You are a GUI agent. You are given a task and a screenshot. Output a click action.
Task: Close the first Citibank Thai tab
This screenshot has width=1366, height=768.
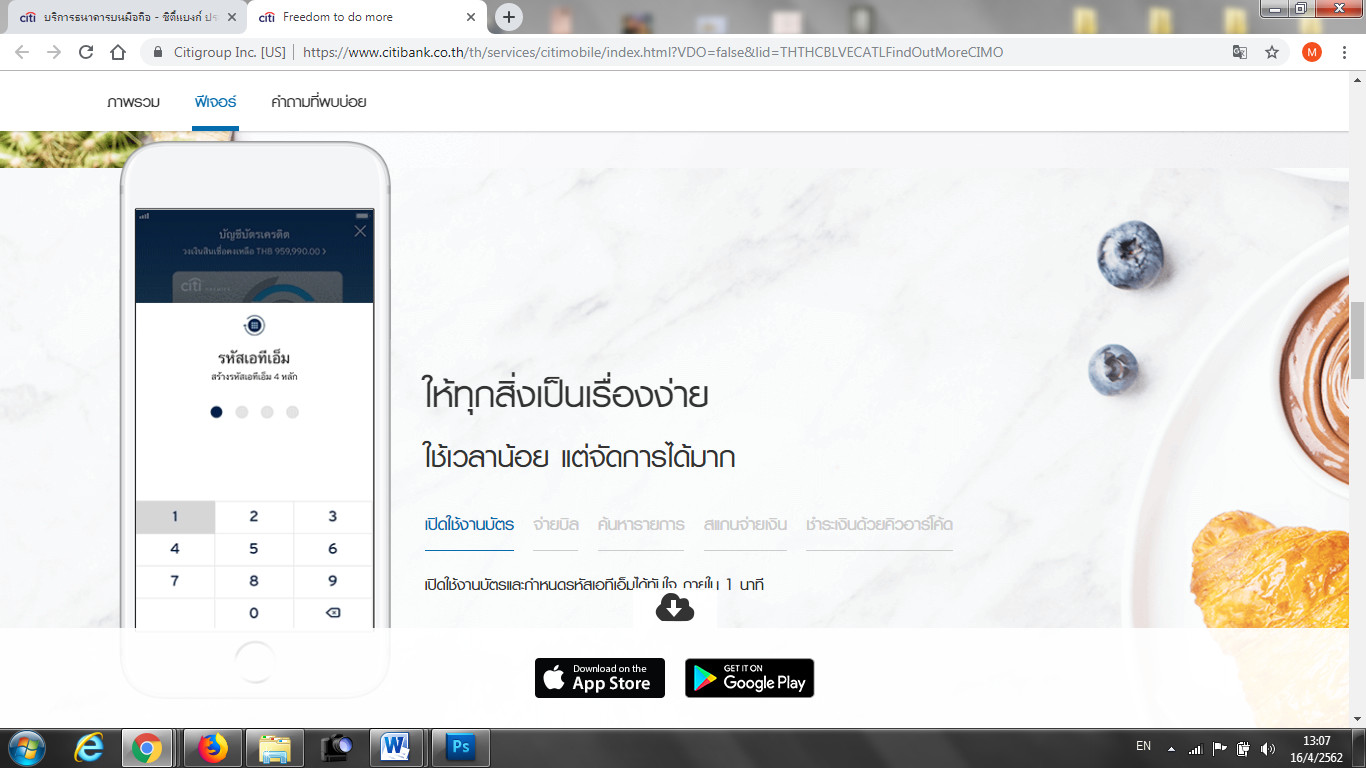(x=232, y=17)
